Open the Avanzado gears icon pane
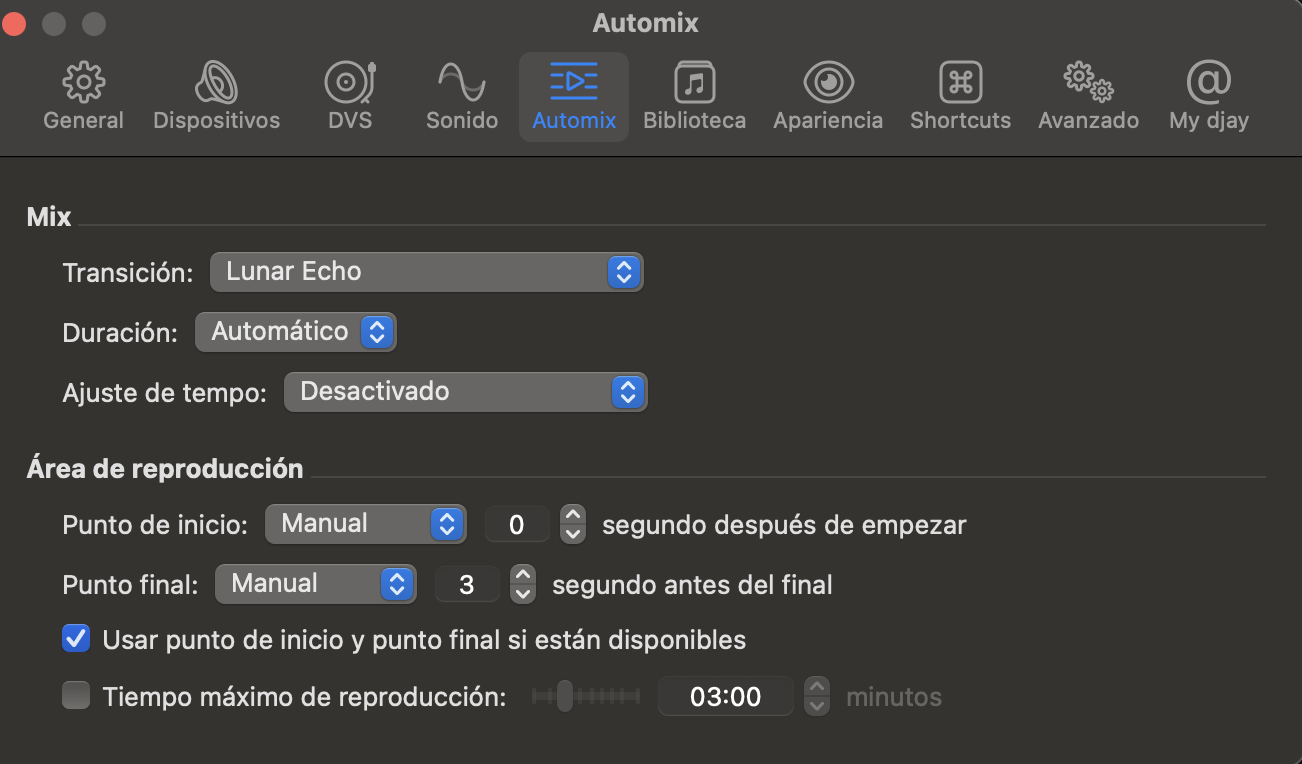1302x764 pixels. tap(1088, 96)
